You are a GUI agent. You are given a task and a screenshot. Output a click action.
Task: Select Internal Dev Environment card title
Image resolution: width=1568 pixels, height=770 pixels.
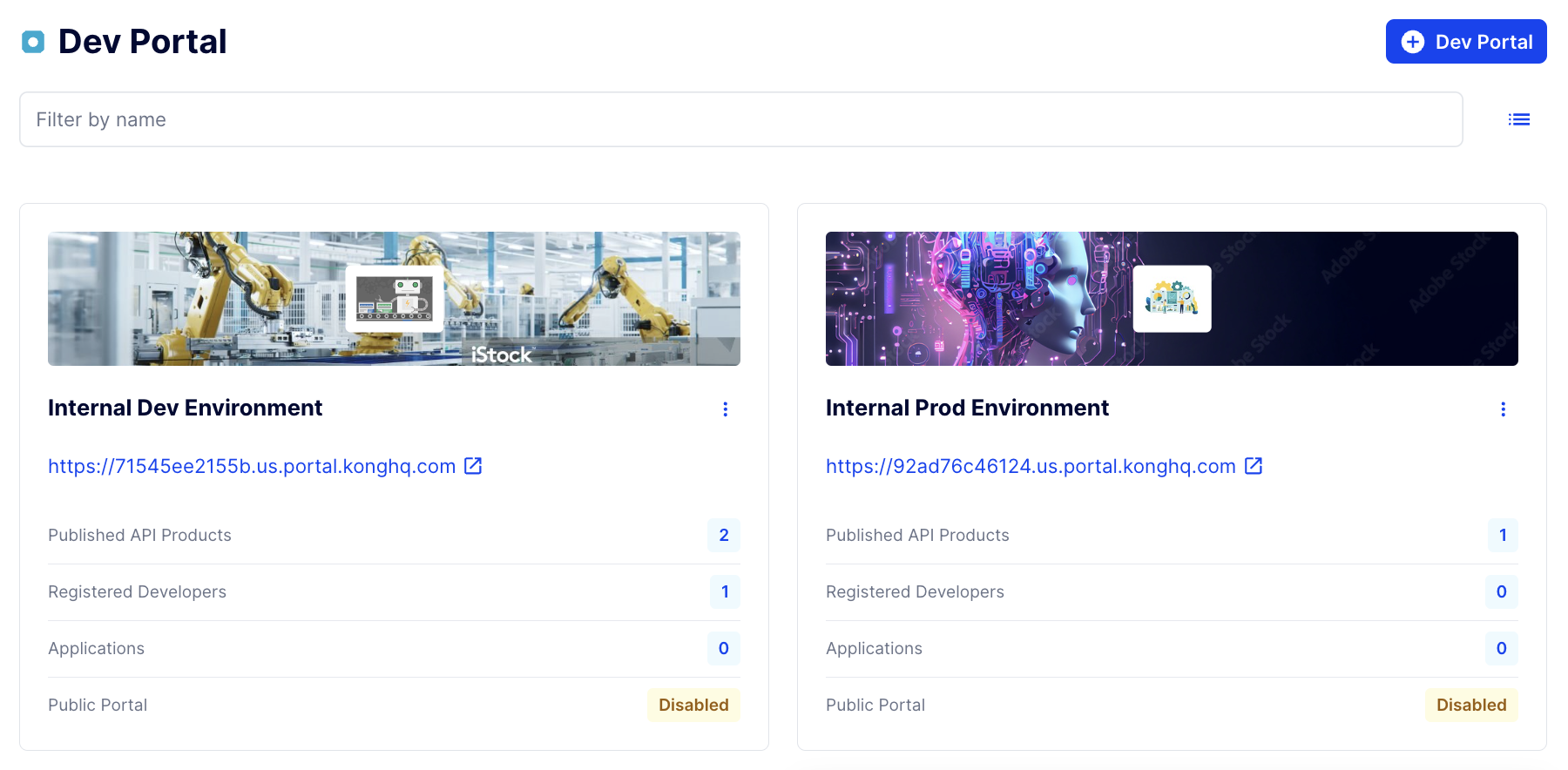tap(185, 408)
